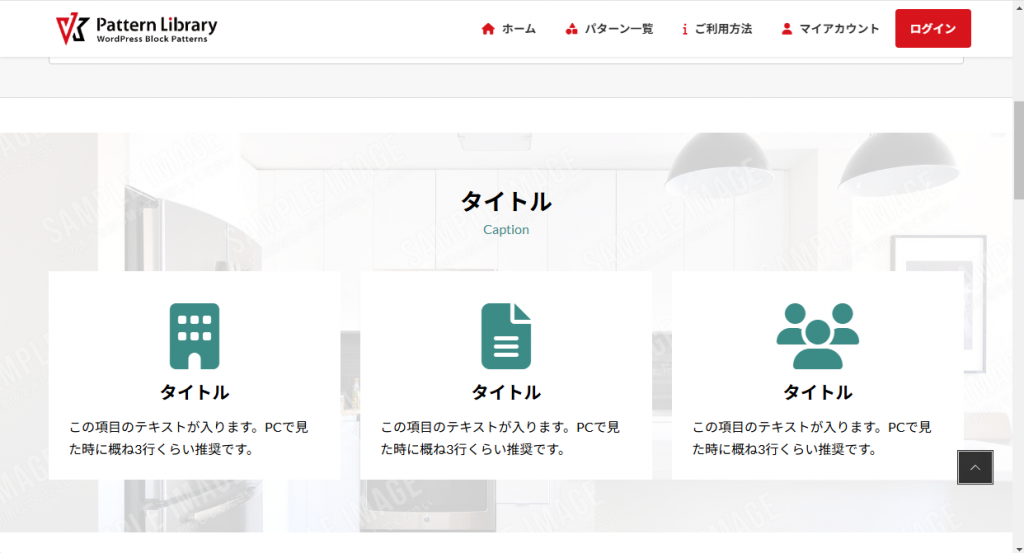Open the マイアカウント text link

click(x=839, y=29)
